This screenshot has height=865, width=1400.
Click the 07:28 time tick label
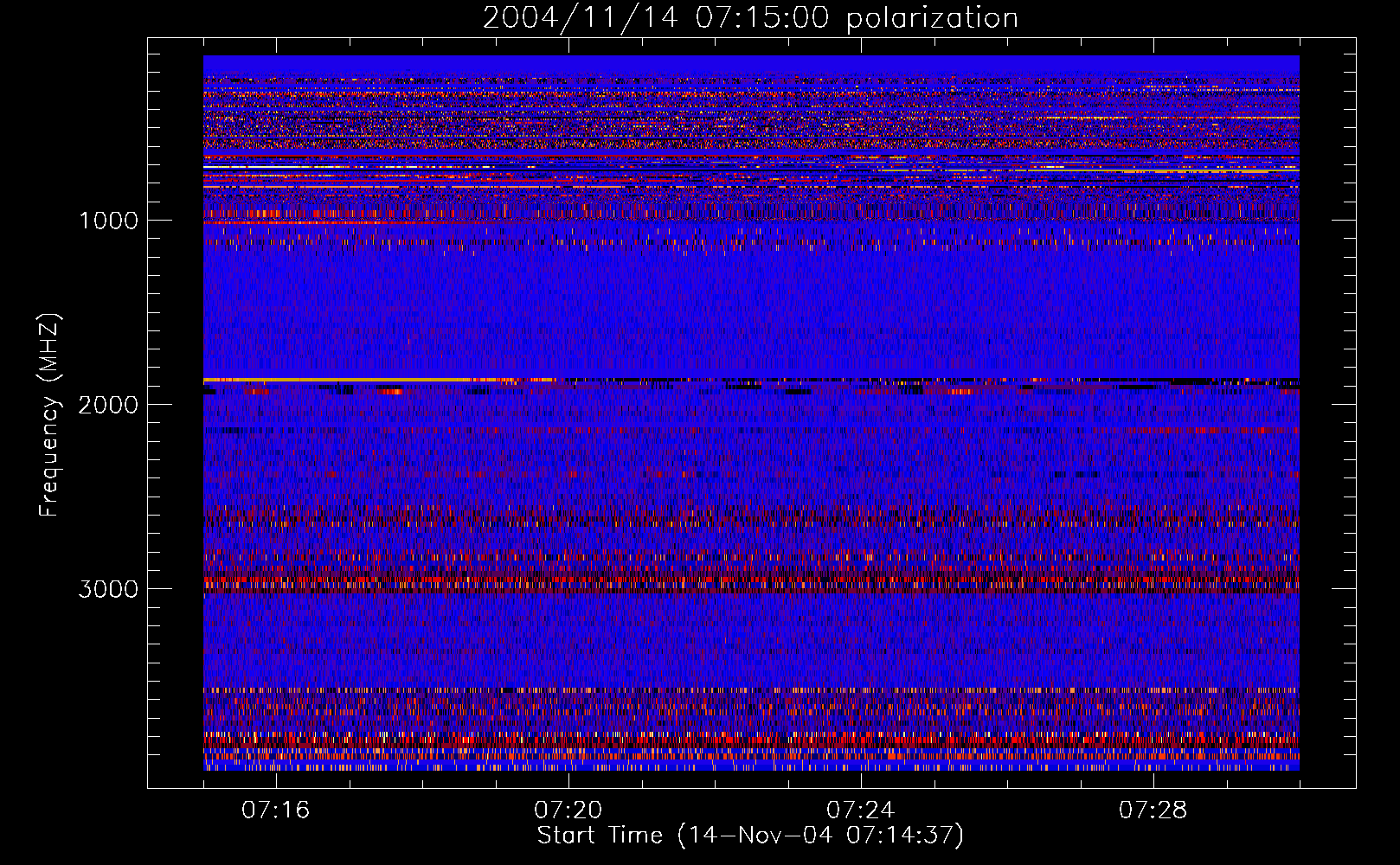point(1153,811)
